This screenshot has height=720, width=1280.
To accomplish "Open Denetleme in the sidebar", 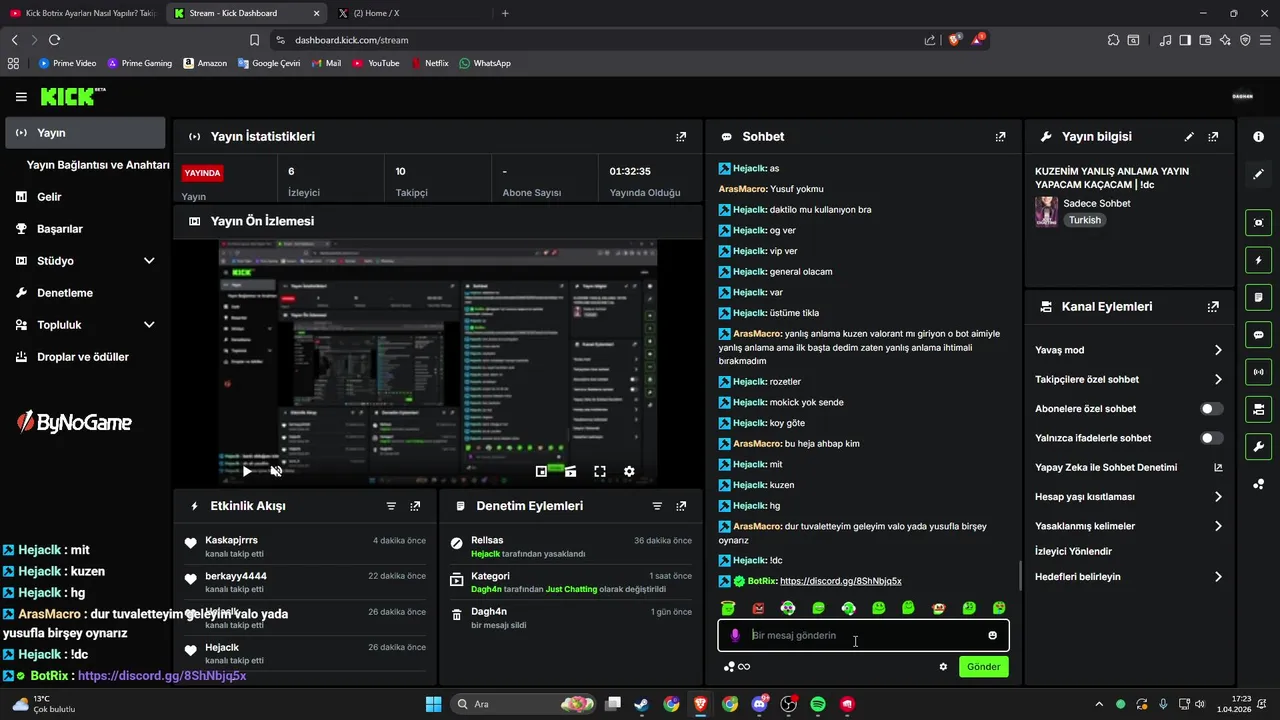I will coord(86,293).
